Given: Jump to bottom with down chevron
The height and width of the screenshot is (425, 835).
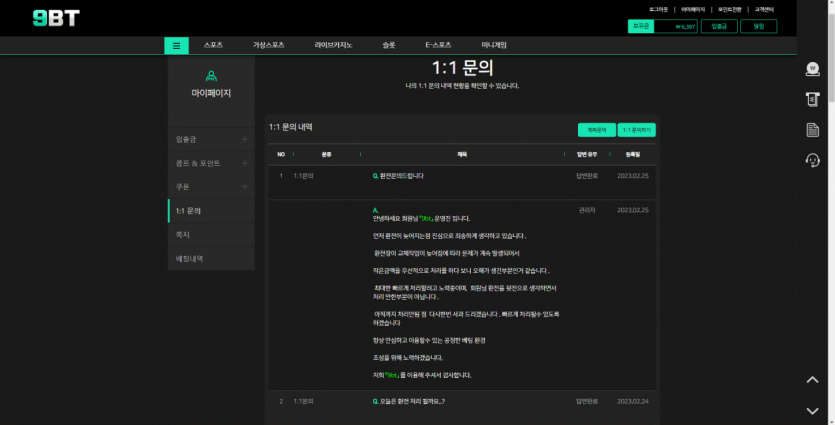Looking at the screenshot, I should click(813, 410).
